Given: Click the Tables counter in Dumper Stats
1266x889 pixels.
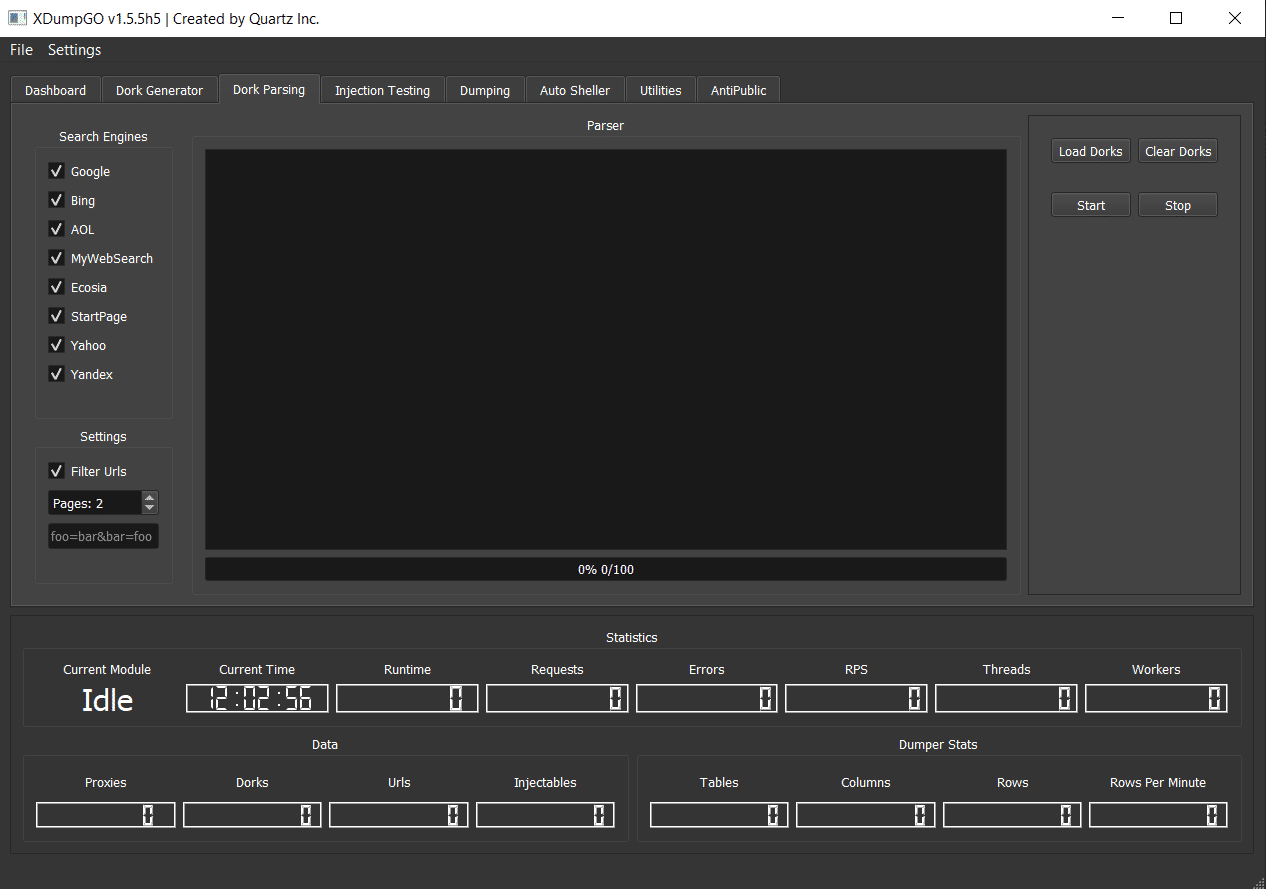Looking at the screenshot, I should pos(719,815).
